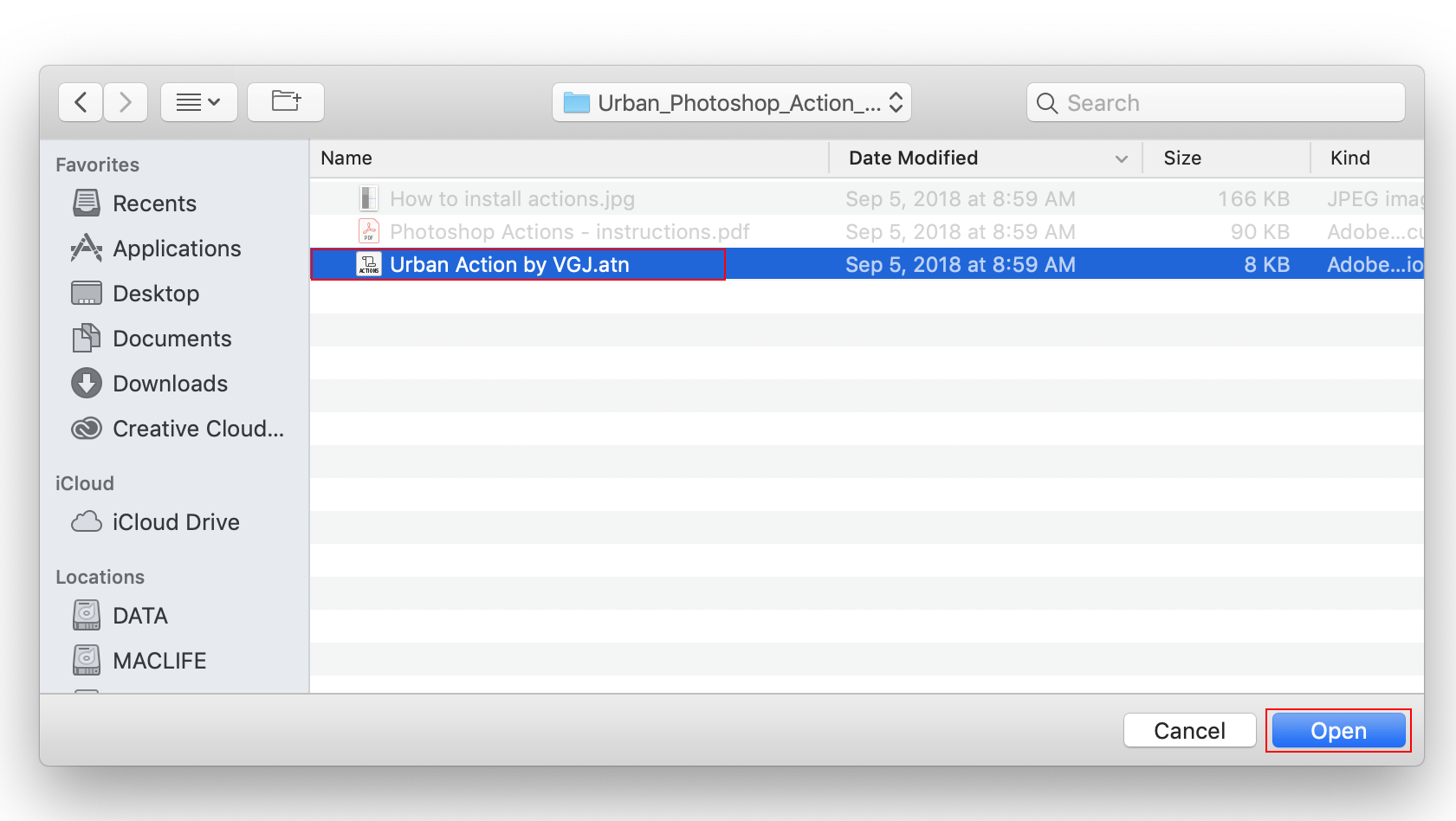Click the forward navigation arrow
This screenshot has width=1456, height=821.
click(x=126, y=101)
